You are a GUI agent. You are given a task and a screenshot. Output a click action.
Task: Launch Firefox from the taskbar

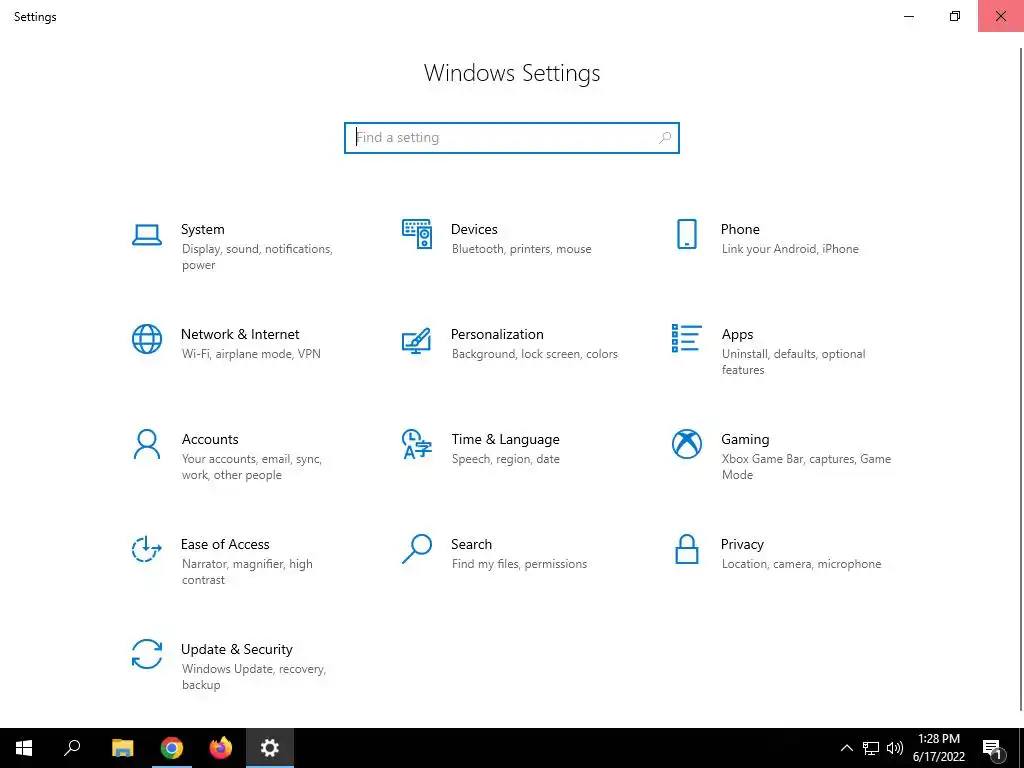[x=221, y=748]
